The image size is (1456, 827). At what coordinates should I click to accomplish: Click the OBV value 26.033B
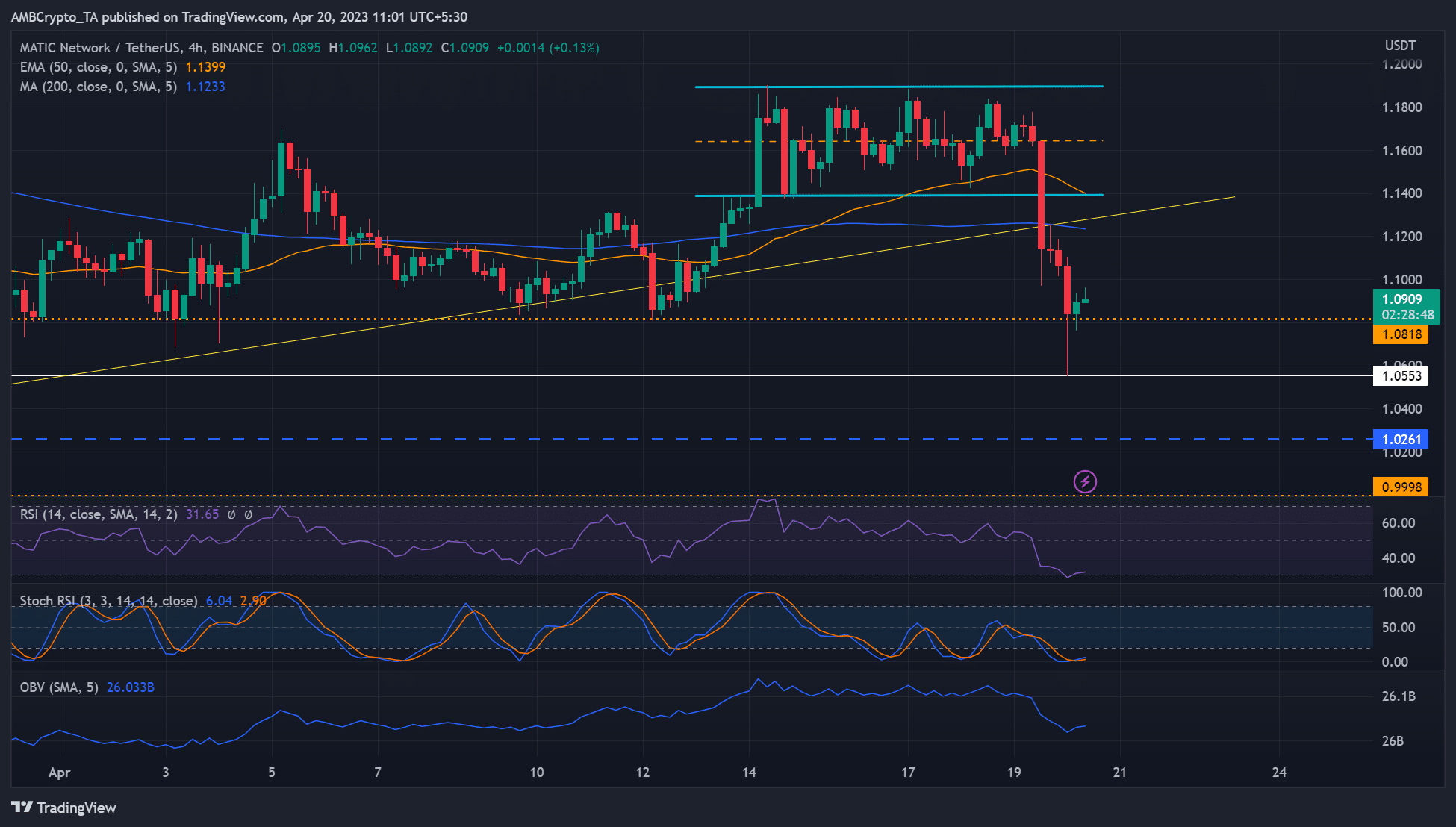131,687
